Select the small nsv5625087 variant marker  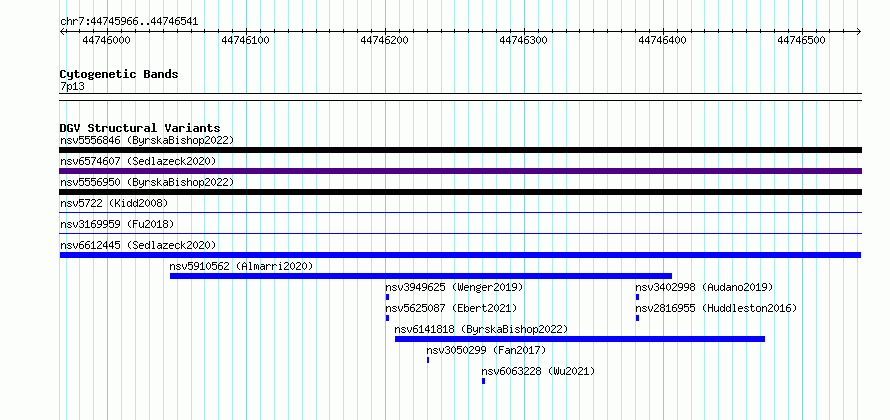click(x=387, y=318)
